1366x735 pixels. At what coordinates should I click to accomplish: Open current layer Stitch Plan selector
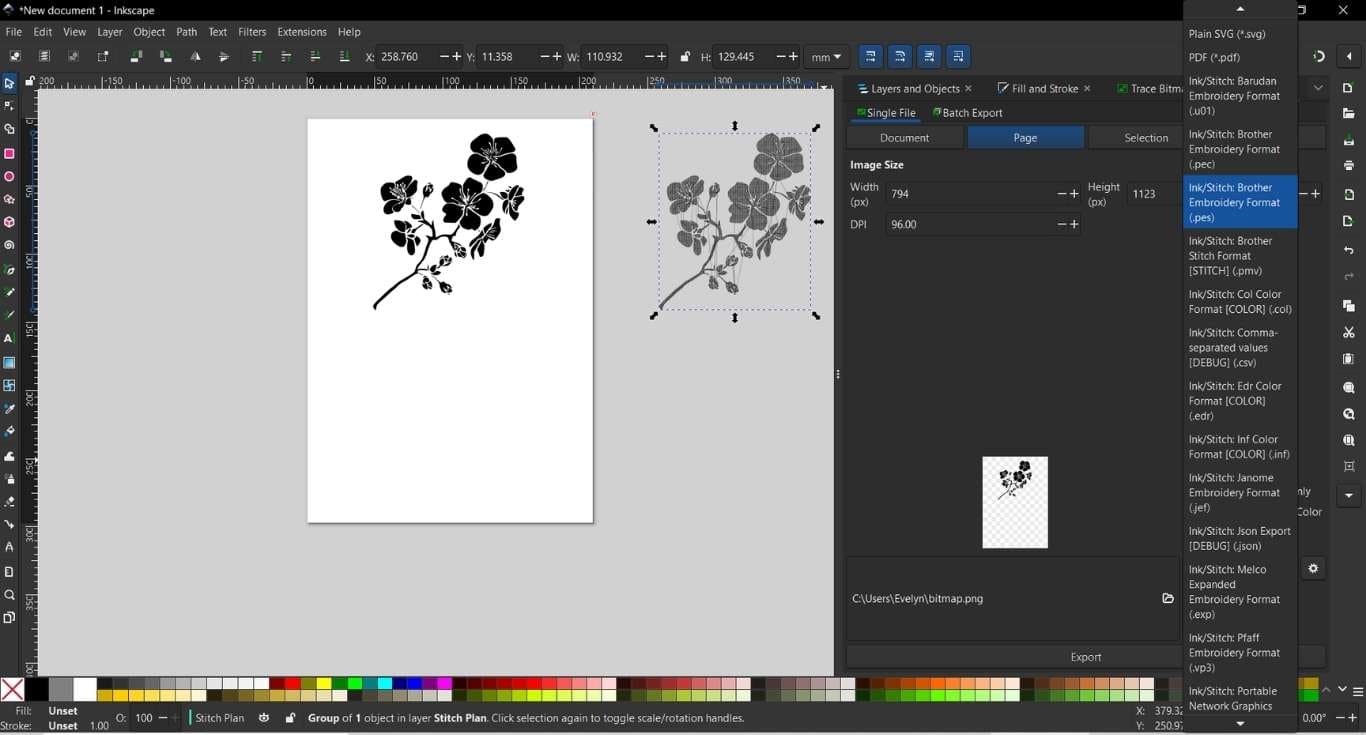pyautogui.click(x=219, y=718)
